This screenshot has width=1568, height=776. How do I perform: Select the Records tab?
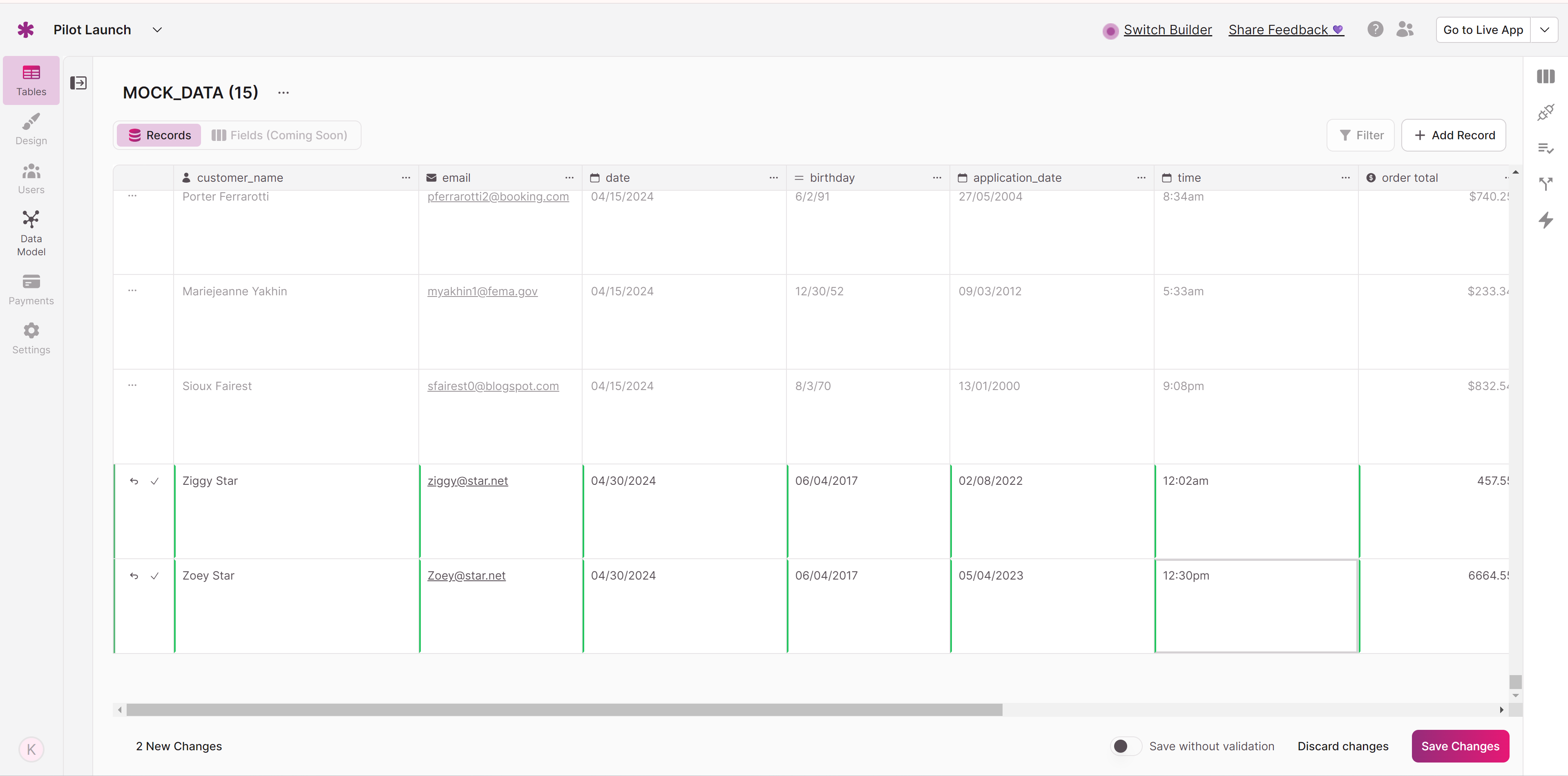coord(159,135)
